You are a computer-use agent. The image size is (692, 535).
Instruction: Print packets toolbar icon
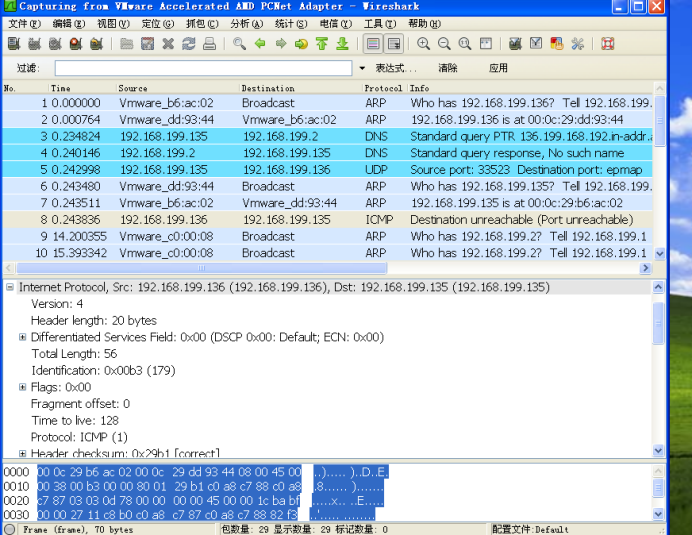click(x=210, y=44)
